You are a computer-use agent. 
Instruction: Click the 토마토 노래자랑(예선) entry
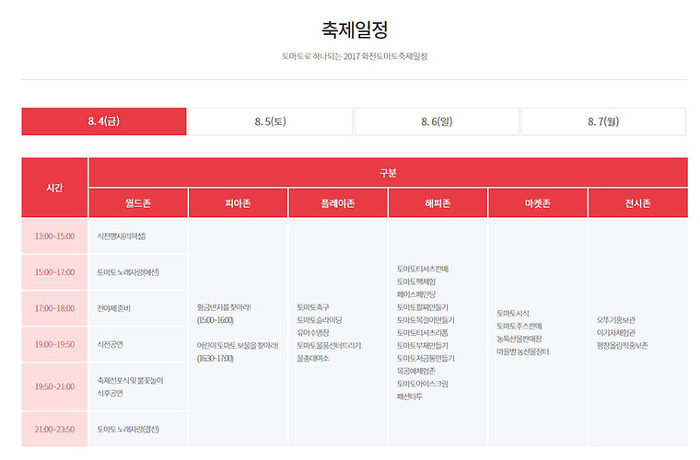click(x=128, y=272)
